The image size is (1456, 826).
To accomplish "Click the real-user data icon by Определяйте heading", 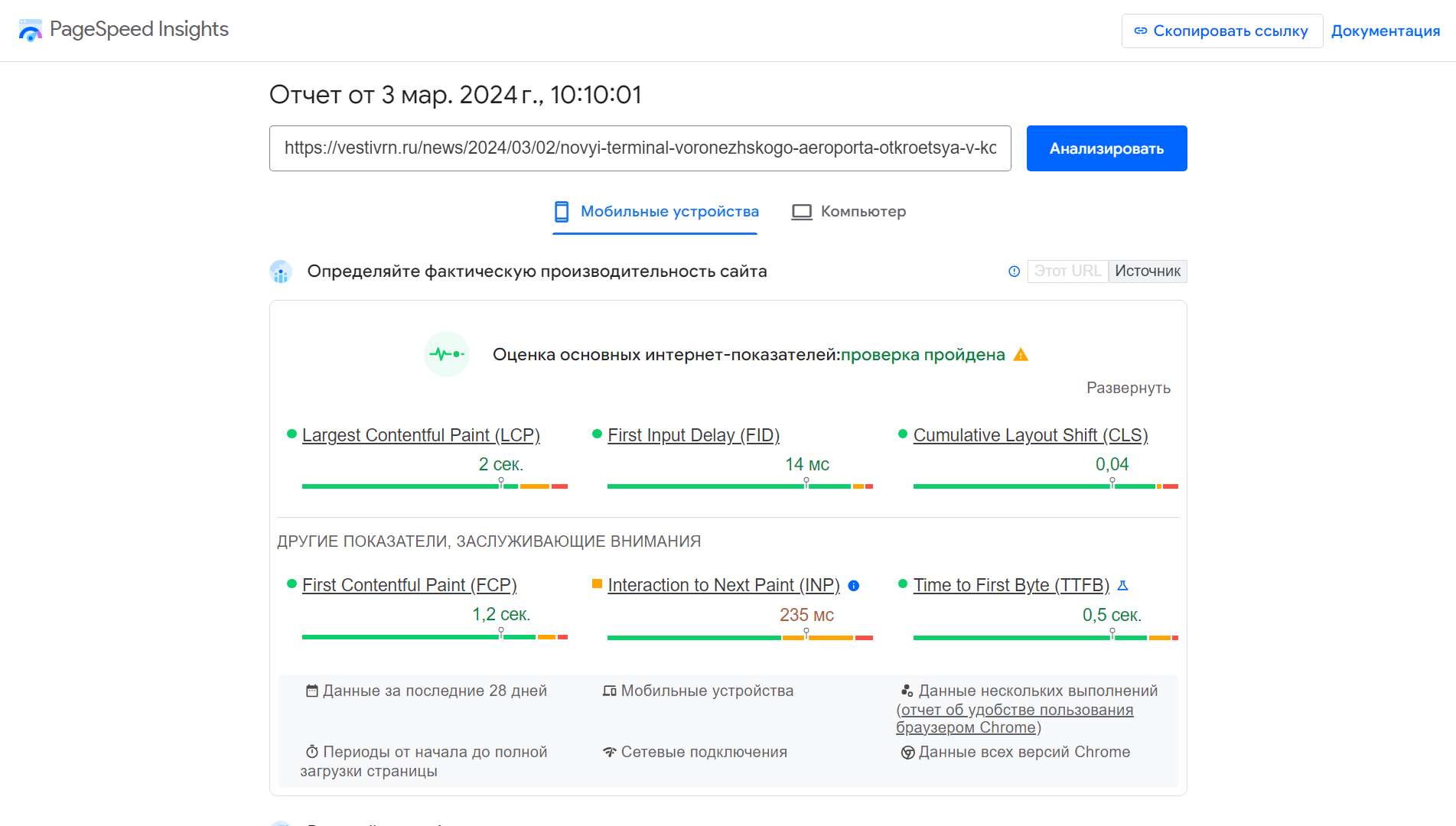I will 281,272.
